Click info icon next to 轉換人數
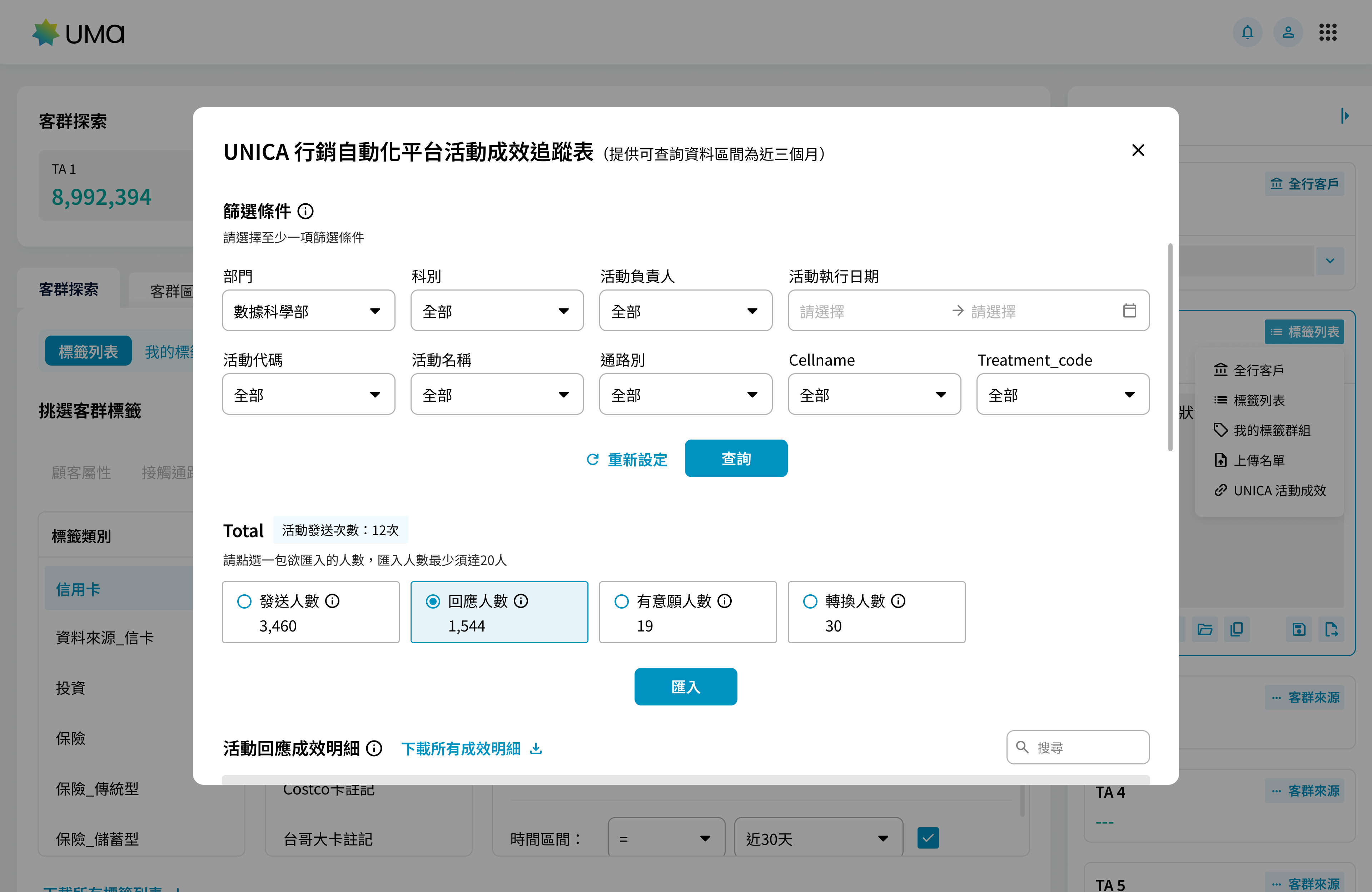 898,601
